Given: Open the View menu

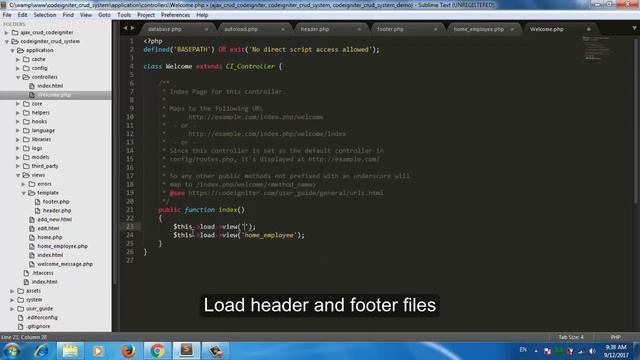Looking at the screenshot, I should pos(86,15).
